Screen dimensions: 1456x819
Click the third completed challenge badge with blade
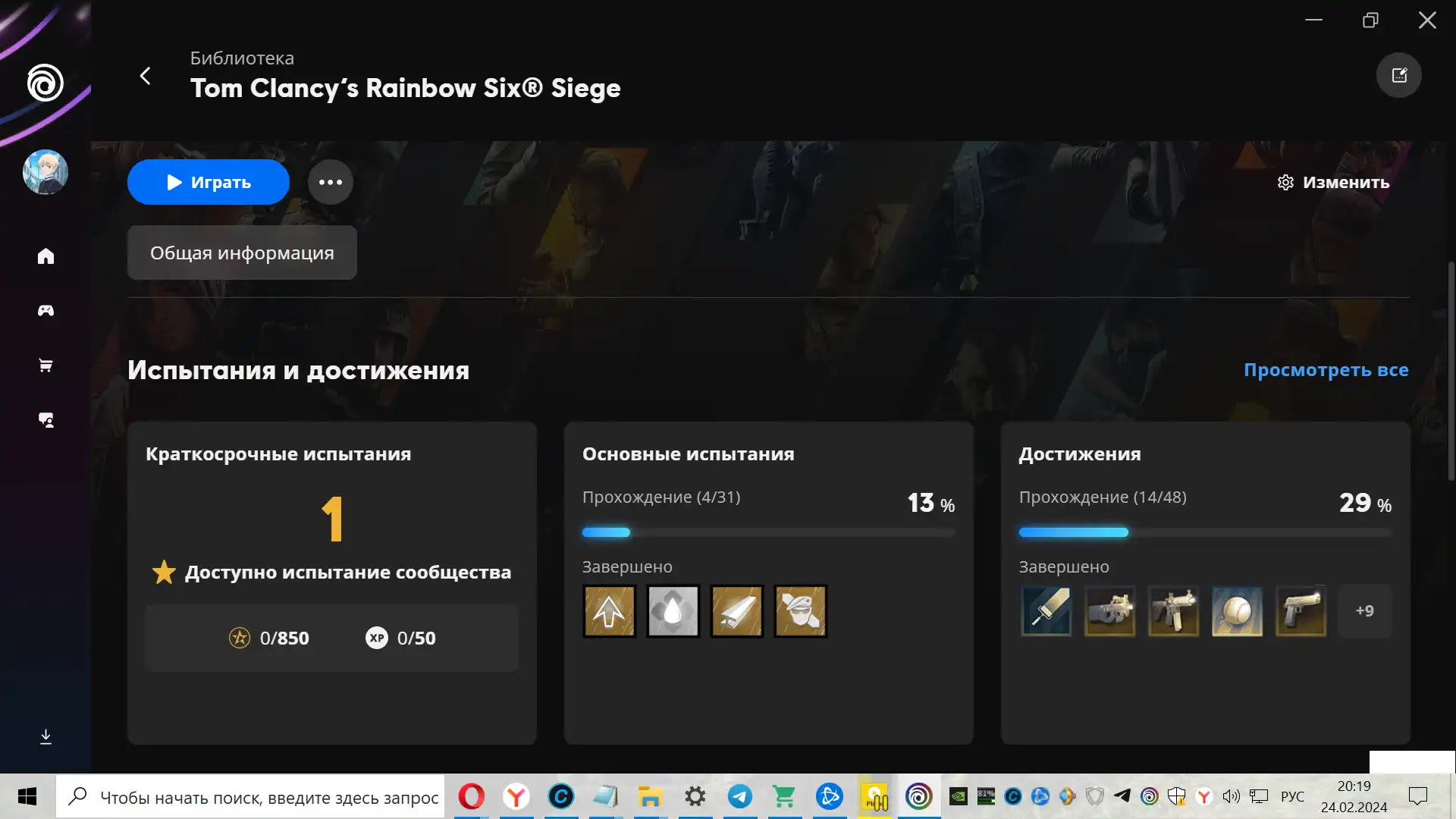click(x=737, y=611)
